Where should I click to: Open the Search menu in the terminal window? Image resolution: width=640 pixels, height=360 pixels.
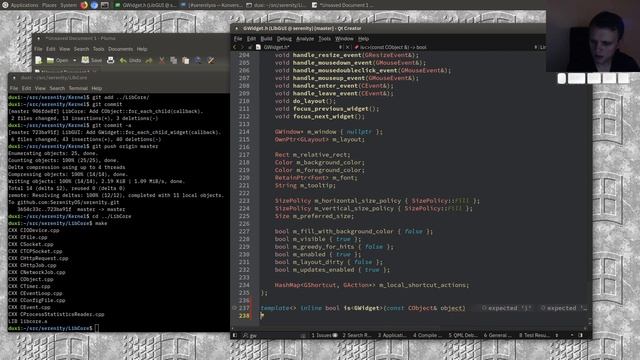[57, 88]
